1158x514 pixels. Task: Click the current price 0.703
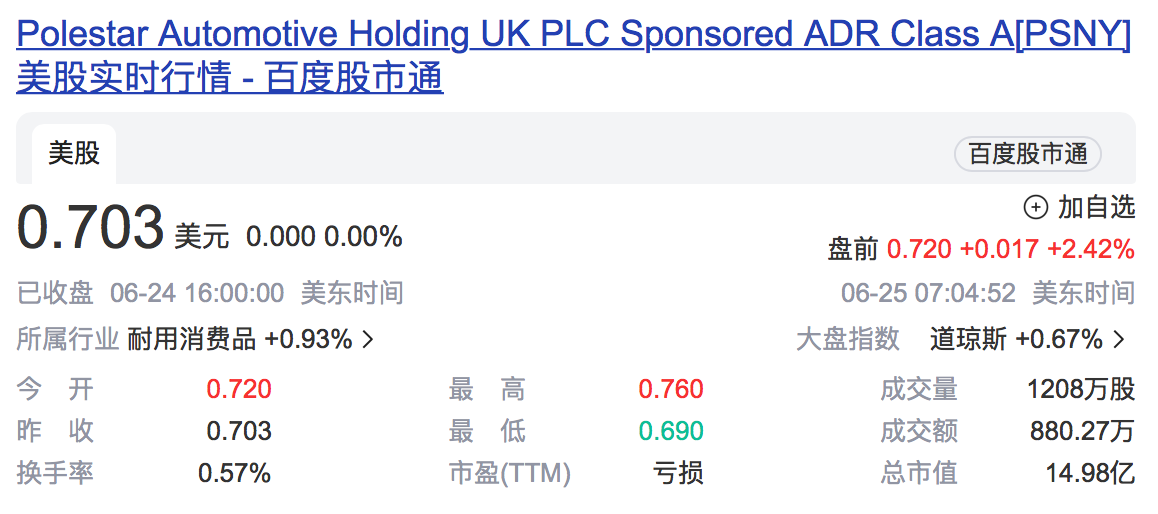pos(90,228)
